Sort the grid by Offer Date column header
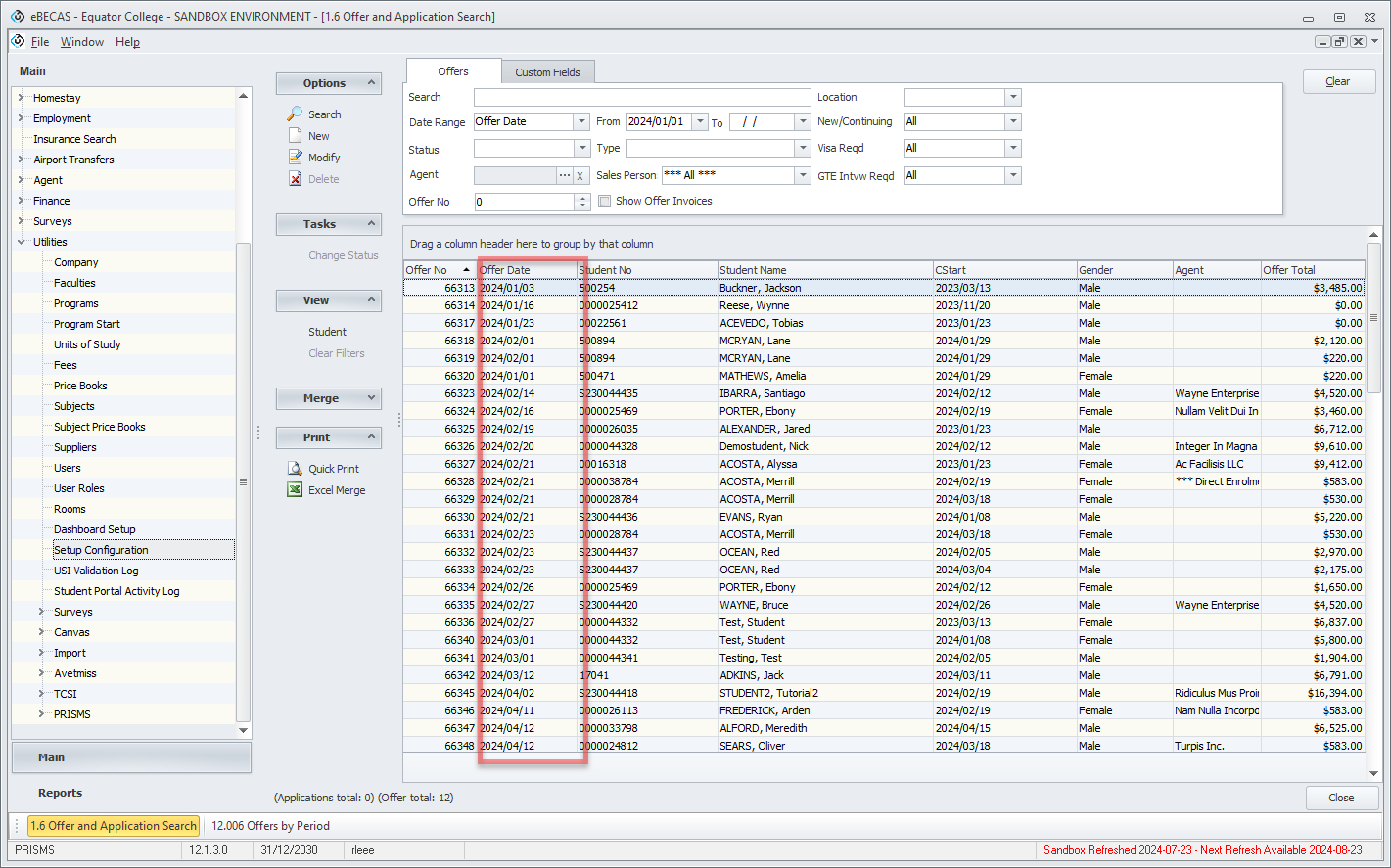The image size is (1391, 868). [527, 270]
